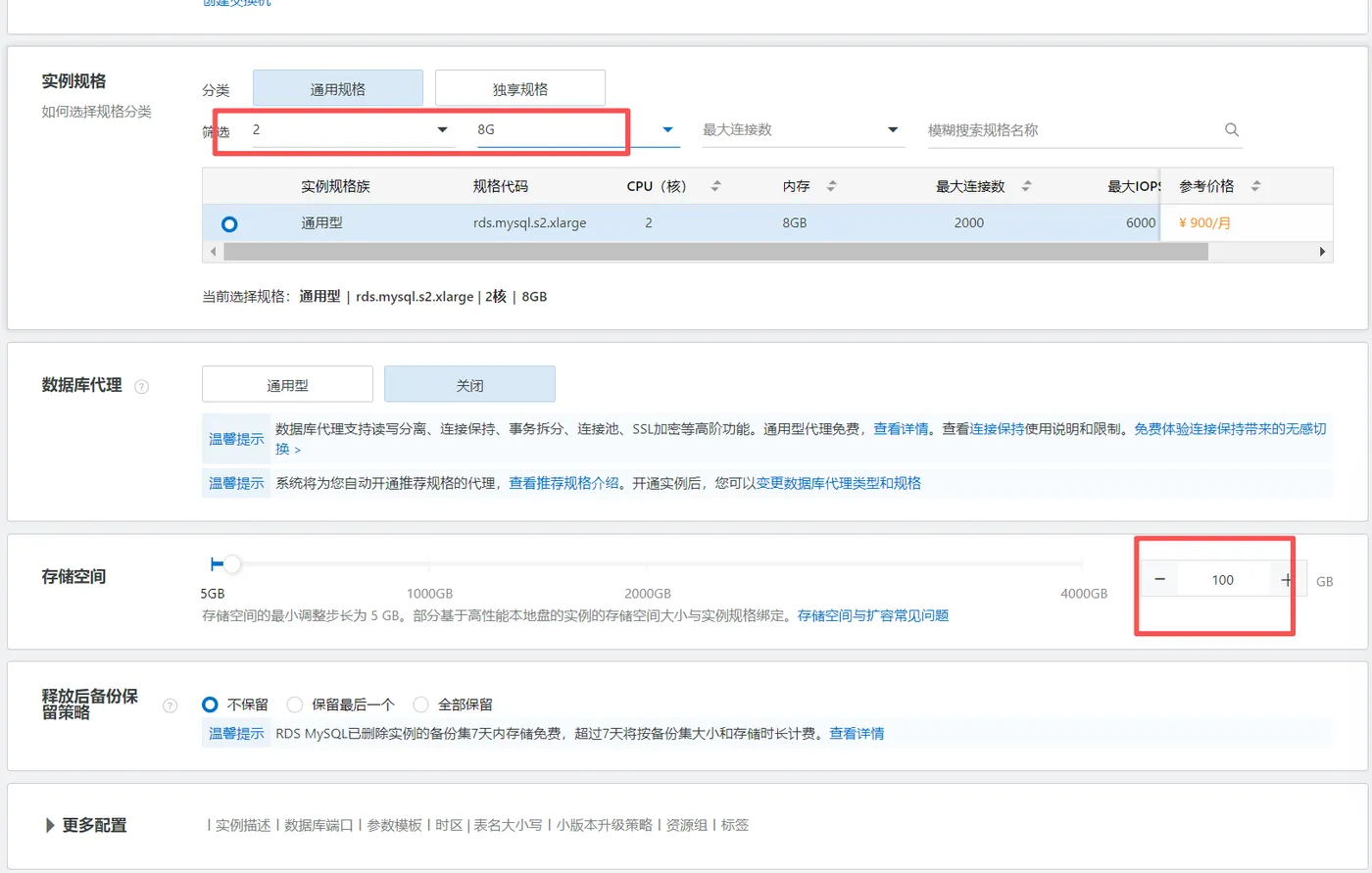
Task: Click the 2000GB slider scale label
Action: tap(648, 594)
